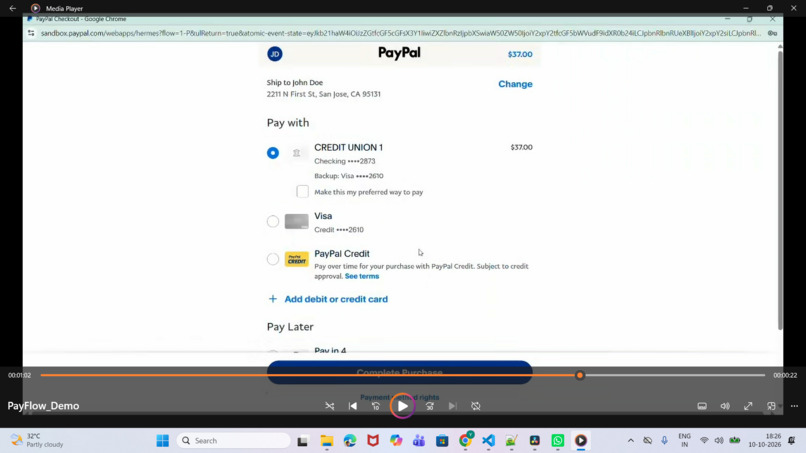This screenshot has height=453, width=806.
Task: Click the video seek bar position handle
Action: pos(580,375)
